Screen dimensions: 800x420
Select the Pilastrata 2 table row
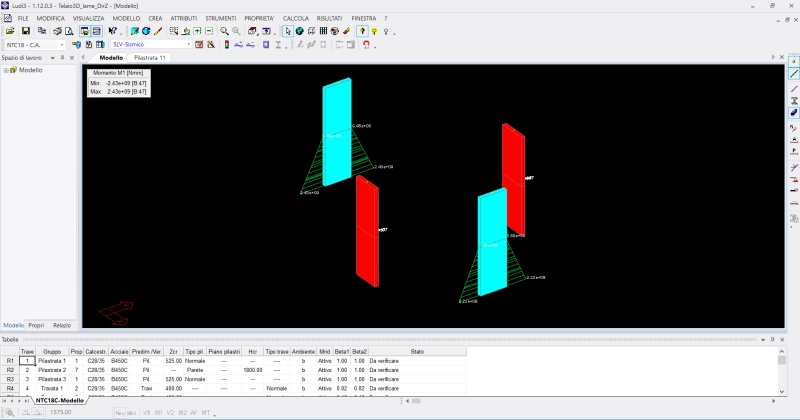[51, 370]
